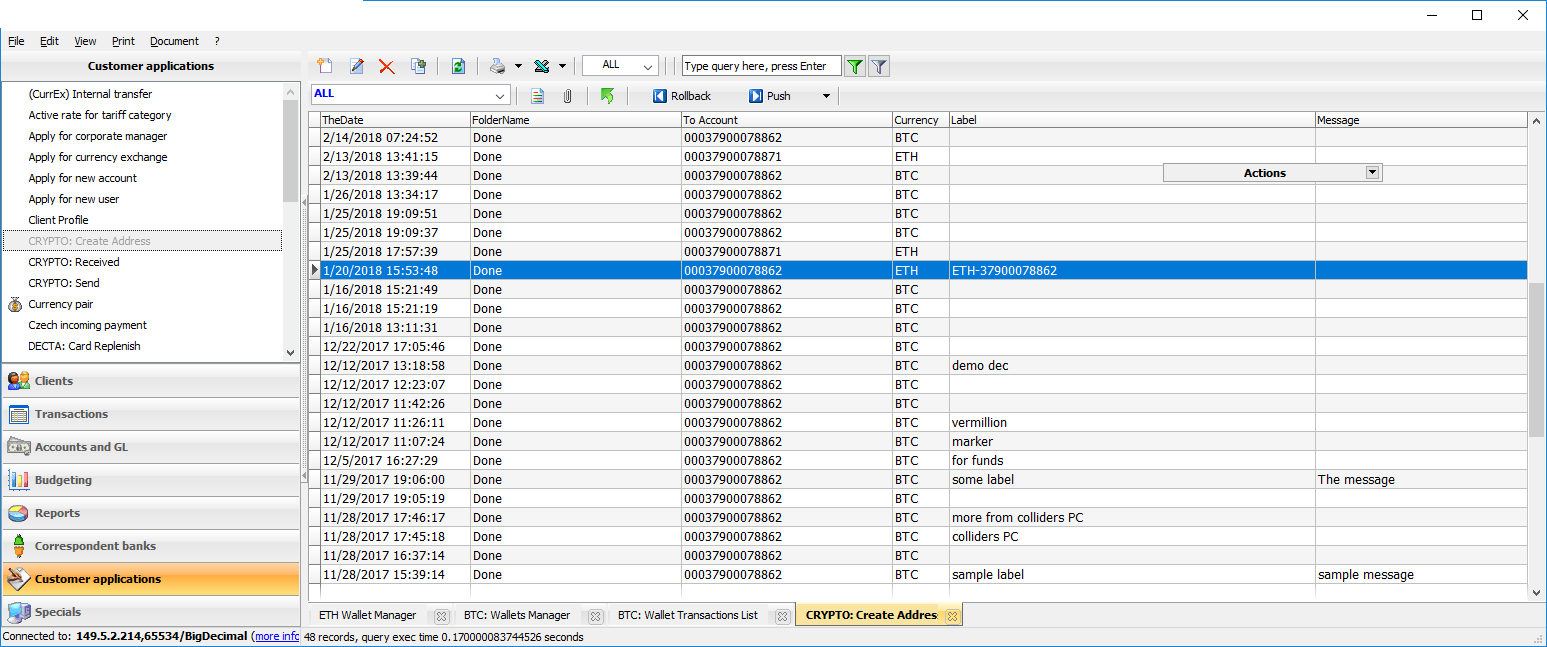Screen dimensions: 1547x647
Task: Switch to ETH Wallet Manager tab
Action: pyautogui.click(x=367, y=615)
